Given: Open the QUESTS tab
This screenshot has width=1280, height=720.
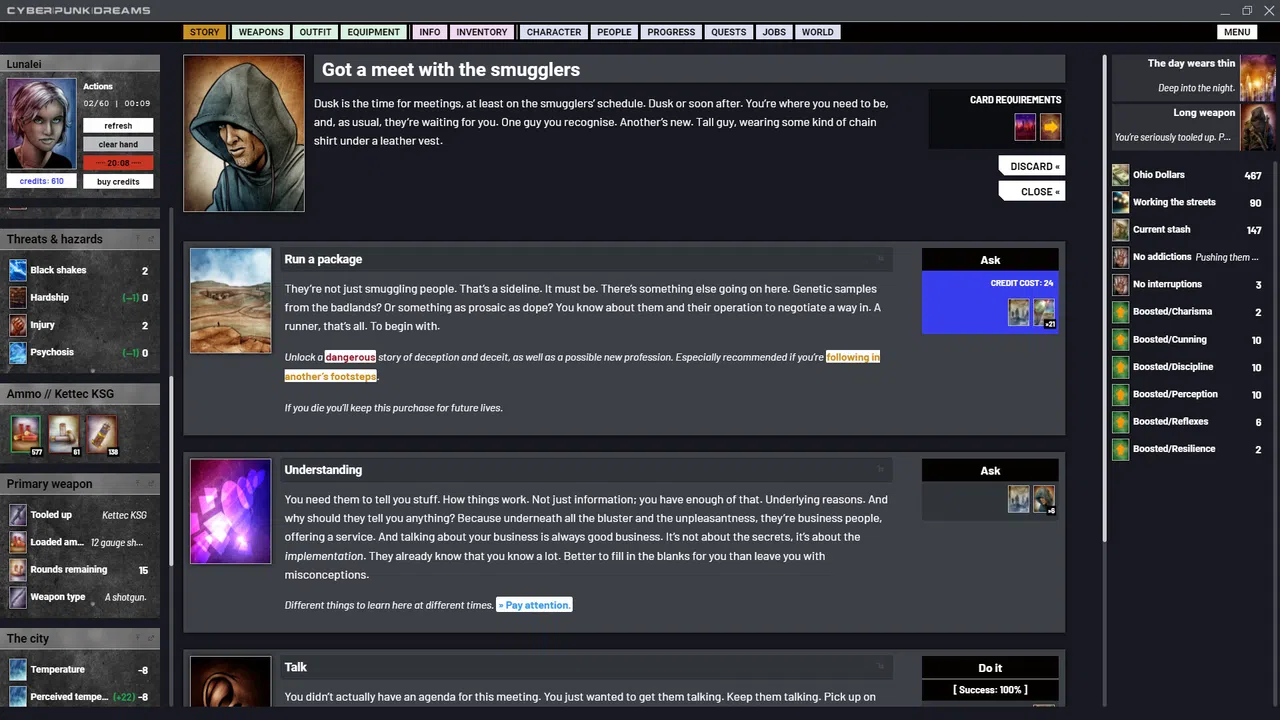Looking at the screenshot, I should pos(729,32).
